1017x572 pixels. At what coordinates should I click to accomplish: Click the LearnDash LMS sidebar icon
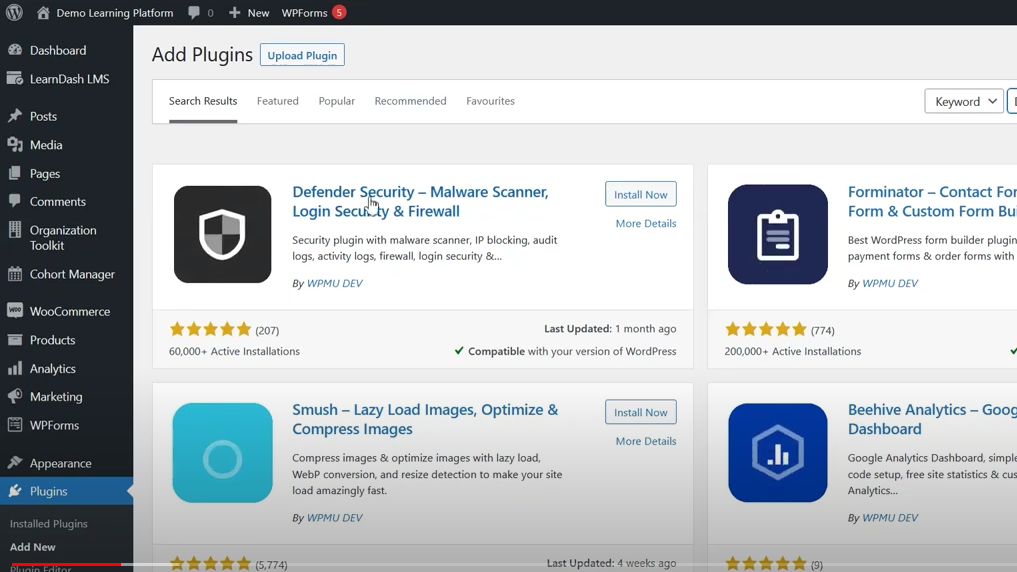(x=15, y=78)
